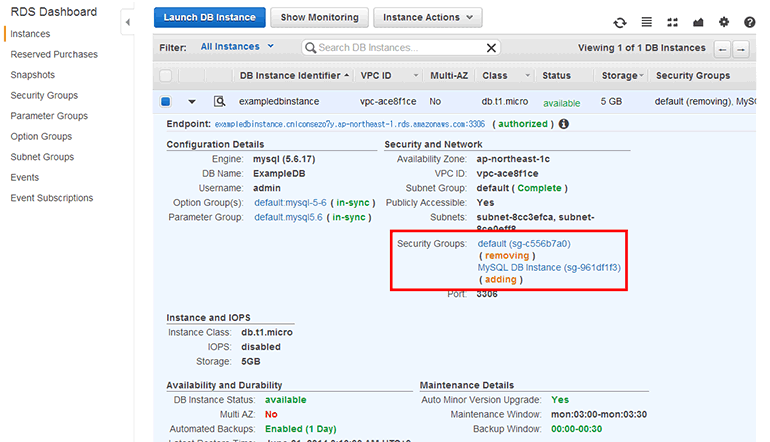Click the info icon next to authorized
770x442 pixels.
[564, 124]
